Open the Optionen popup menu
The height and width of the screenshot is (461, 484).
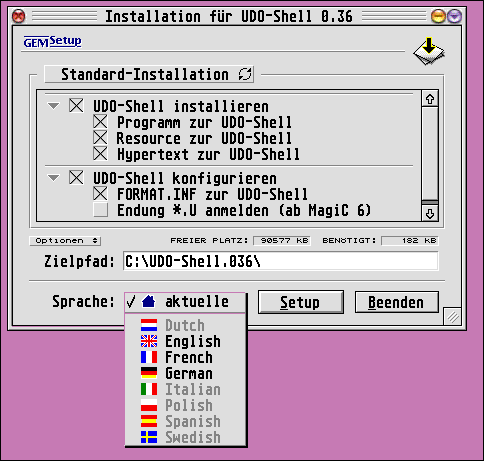[65, 241]
